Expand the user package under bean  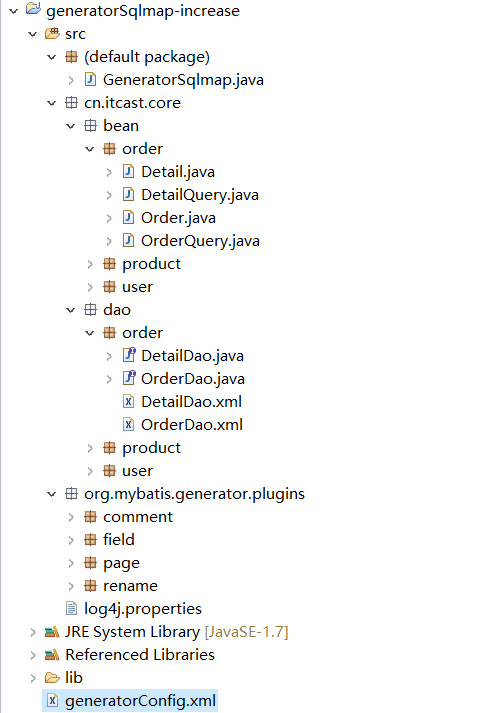pos(90,287)
